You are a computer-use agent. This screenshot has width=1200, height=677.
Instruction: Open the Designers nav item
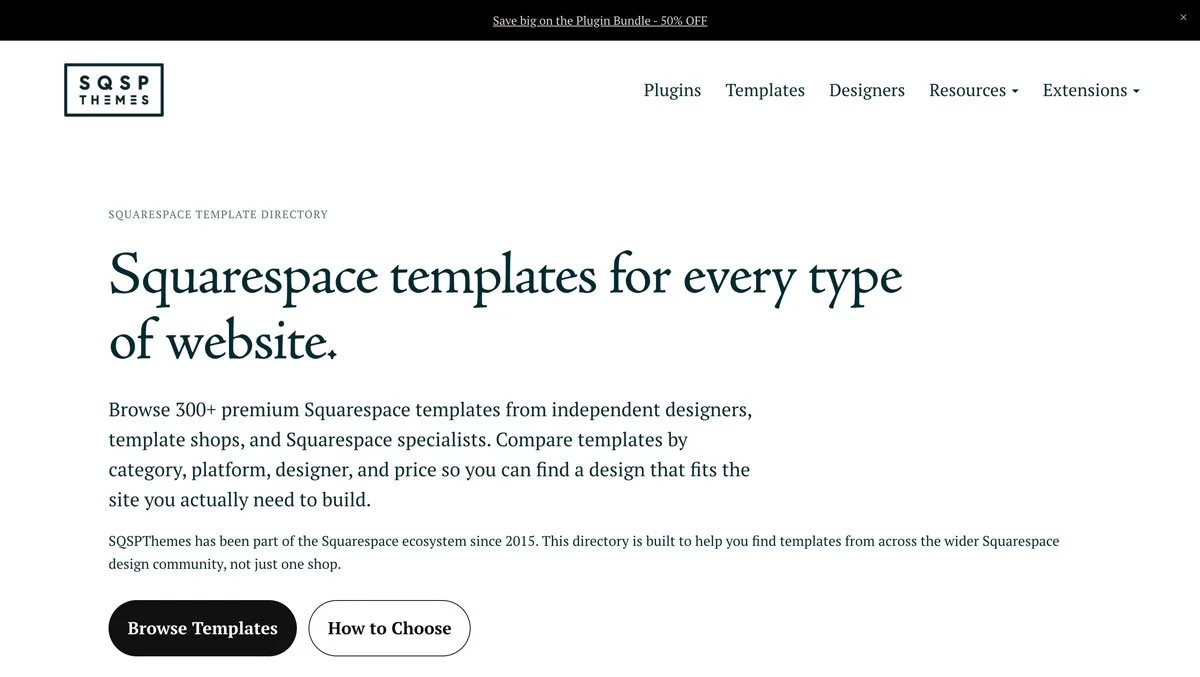pos(867,90)
